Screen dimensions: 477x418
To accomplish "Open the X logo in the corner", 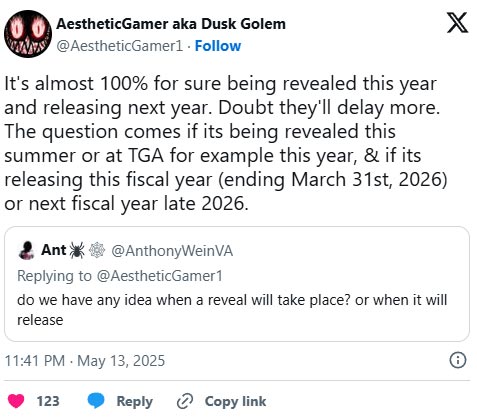I will pyautogui.click(x=457, y=23).
